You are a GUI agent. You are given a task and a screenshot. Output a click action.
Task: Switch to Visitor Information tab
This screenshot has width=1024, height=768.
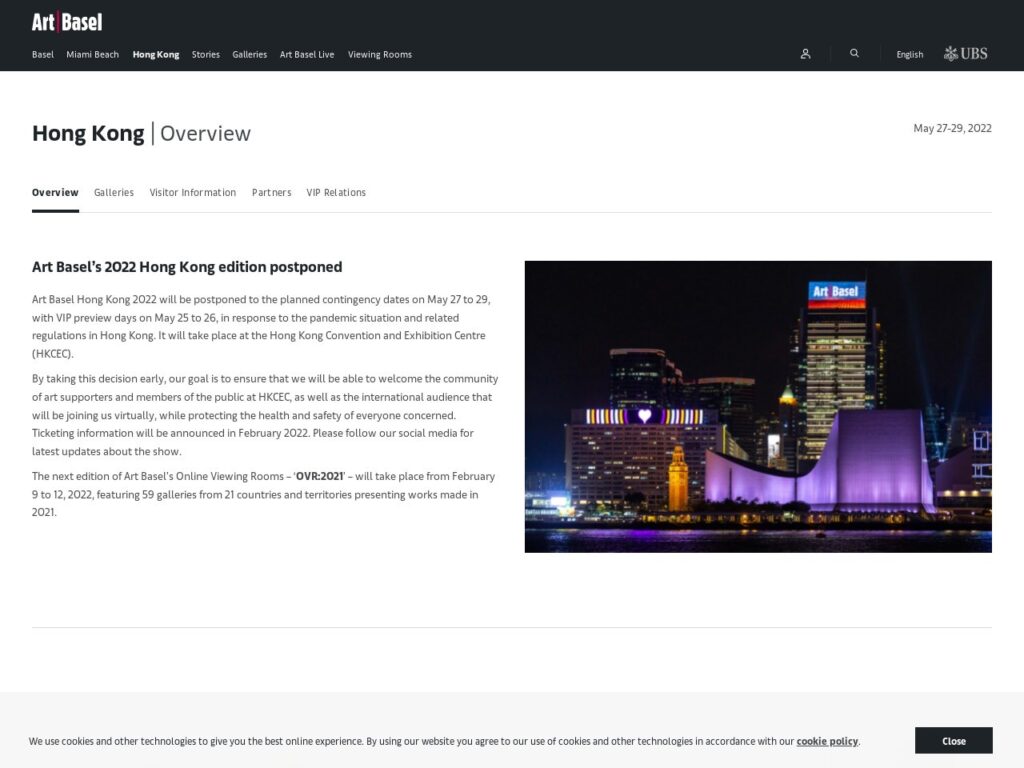pos(193,193)
